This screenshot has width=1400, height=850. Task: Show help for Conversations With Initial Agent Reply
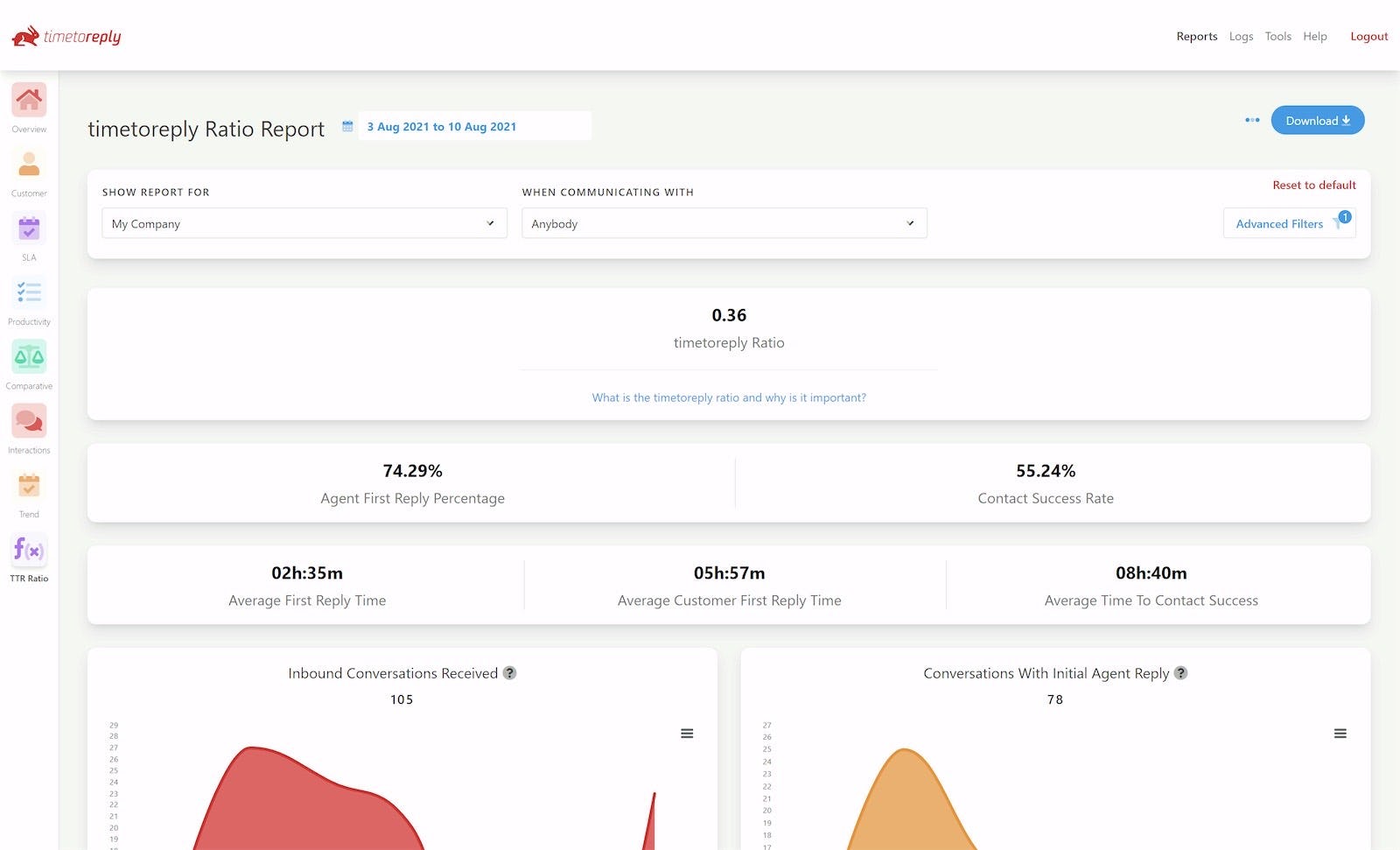pyautogui.click(x=1180, y=673)
